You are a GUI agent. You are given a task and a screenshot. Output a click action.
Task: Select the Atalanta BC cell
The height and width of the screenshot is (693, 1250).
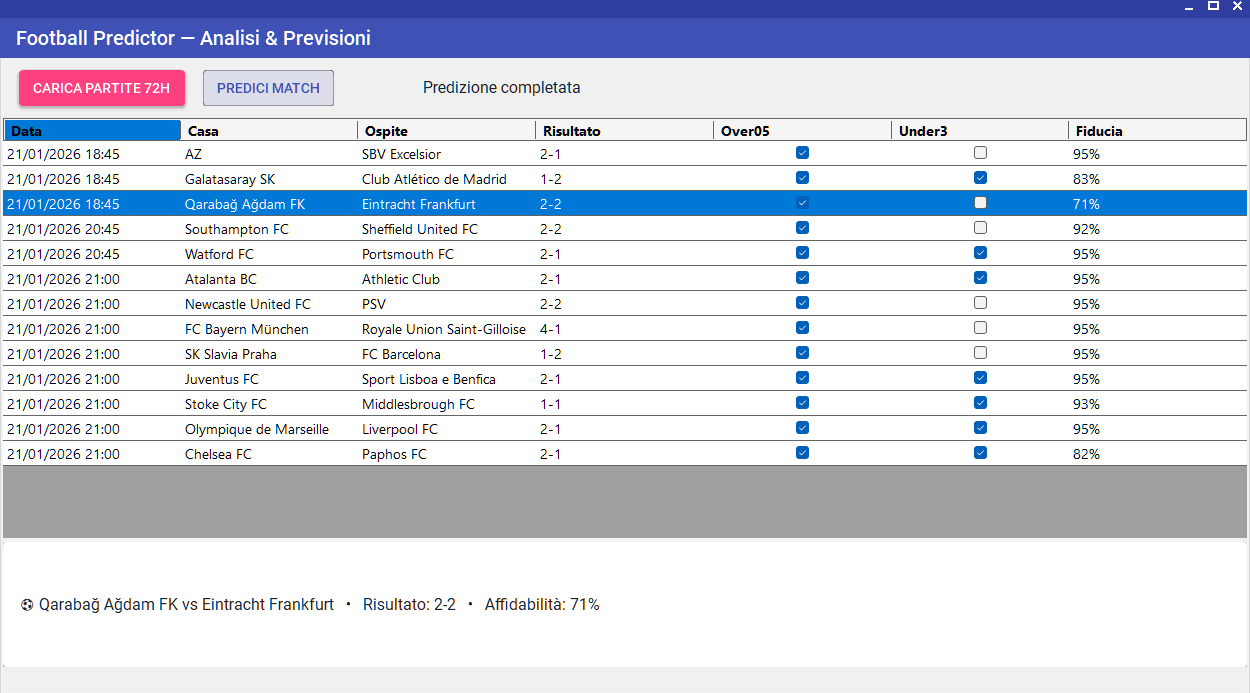pyautogui.click(x=269, y=279)
